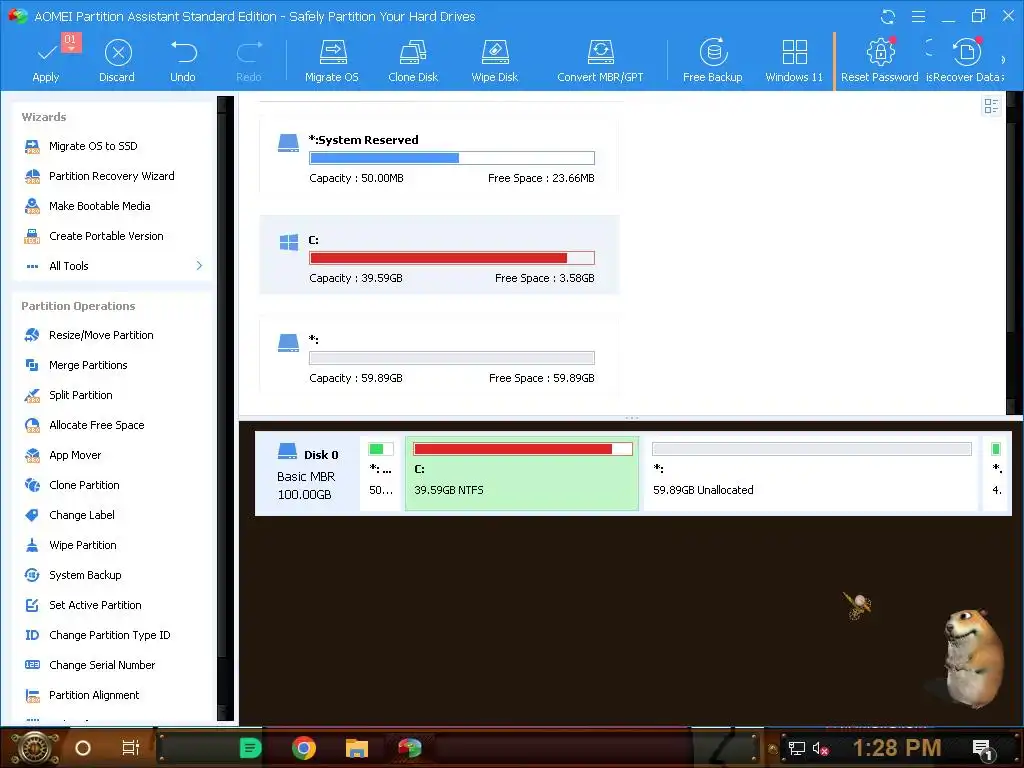Open the Wipe Disk tool
The width and height of the screenshot is (1024, 768).
494,60
